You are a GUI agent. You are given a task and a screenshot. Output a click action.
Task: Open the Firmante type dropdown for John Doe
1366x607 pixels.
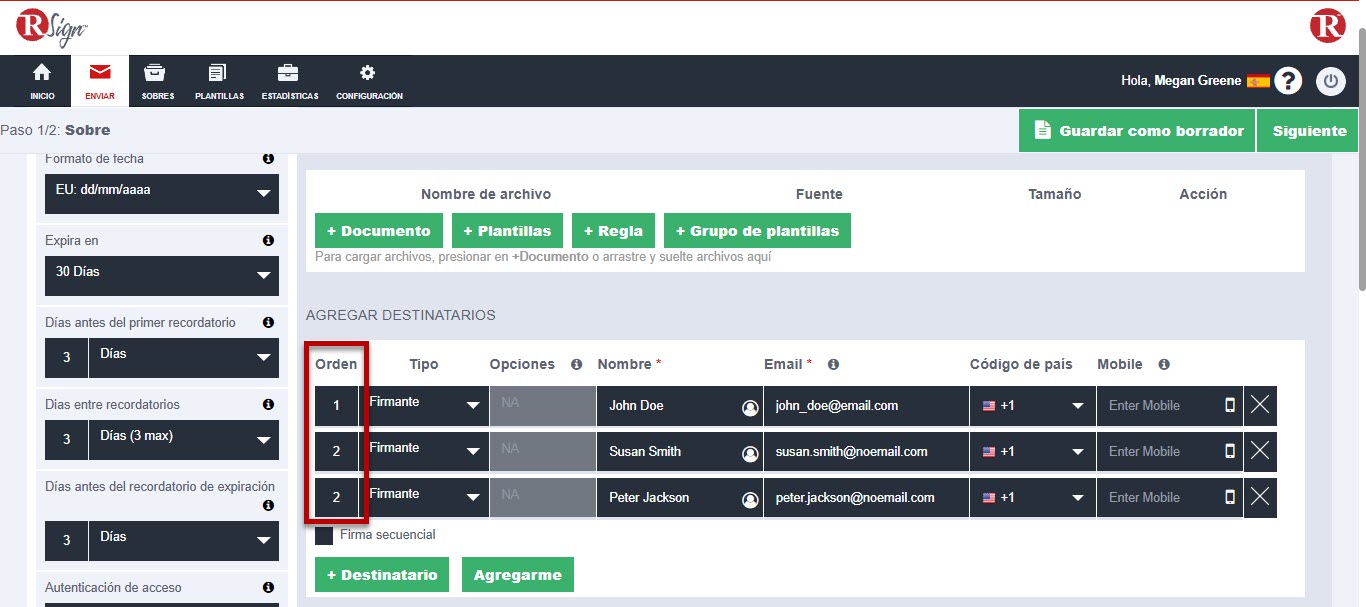425,406
